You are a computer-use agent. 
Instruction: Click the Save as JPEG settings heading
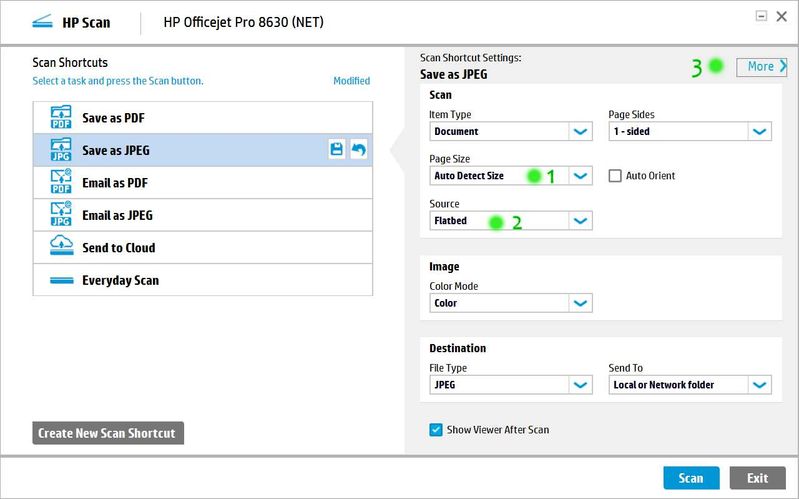click(454, 74)
